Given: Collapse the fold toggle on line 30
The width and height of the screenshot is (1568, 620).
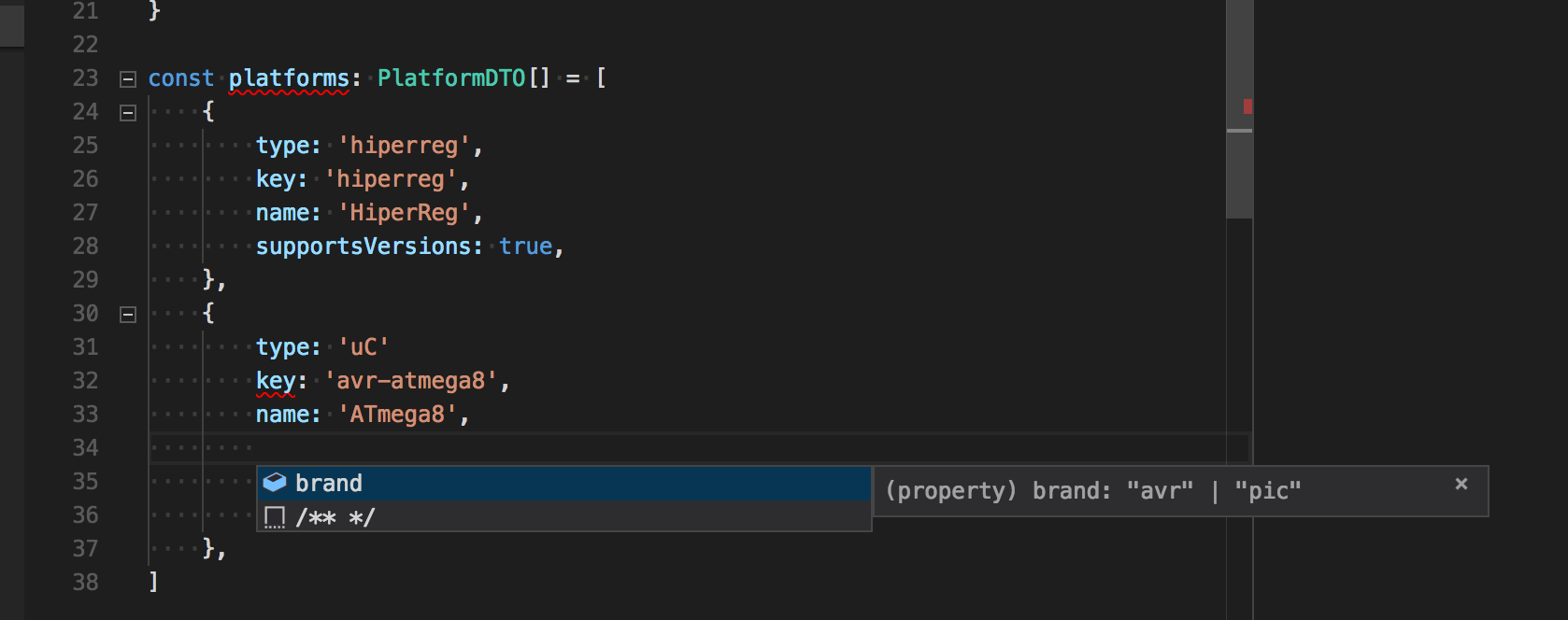Looking at the screenshot, I should click(x=128, y=315).
